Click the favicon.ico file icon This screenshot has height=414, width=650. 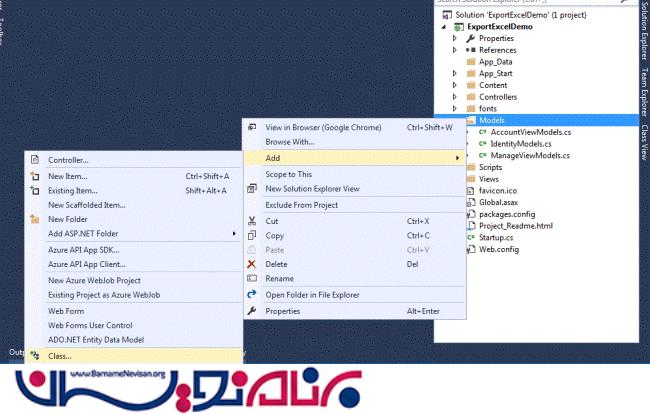click(x=471, y=191)
